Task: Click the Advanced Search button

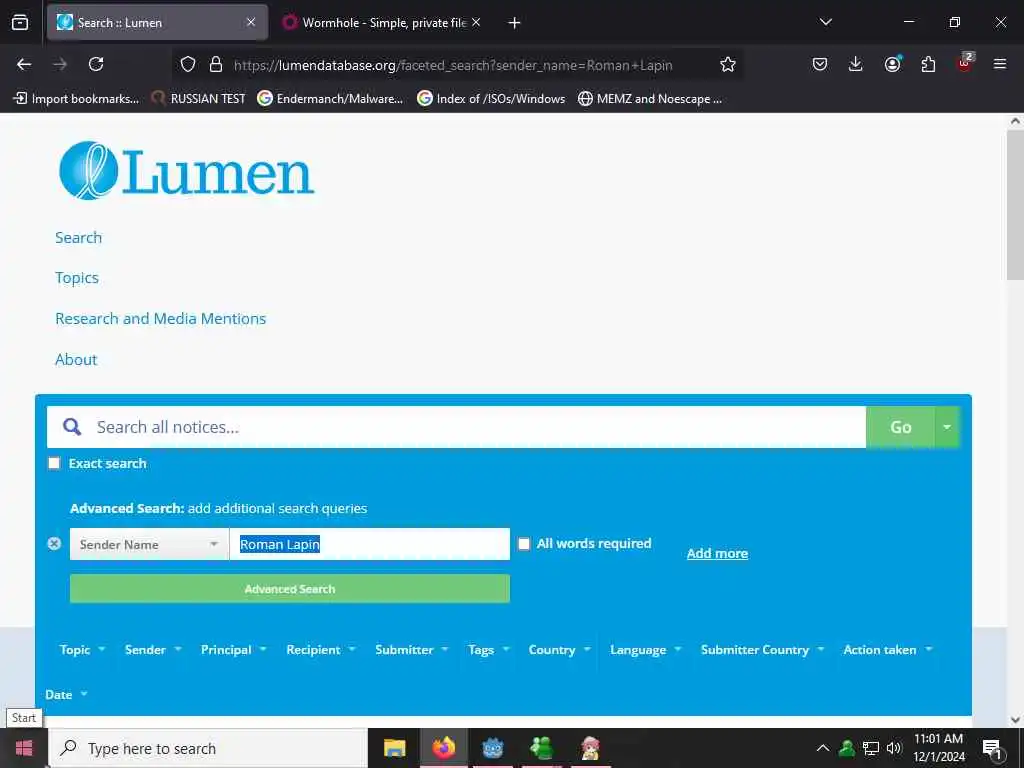Action: click(x=290, y=588)
